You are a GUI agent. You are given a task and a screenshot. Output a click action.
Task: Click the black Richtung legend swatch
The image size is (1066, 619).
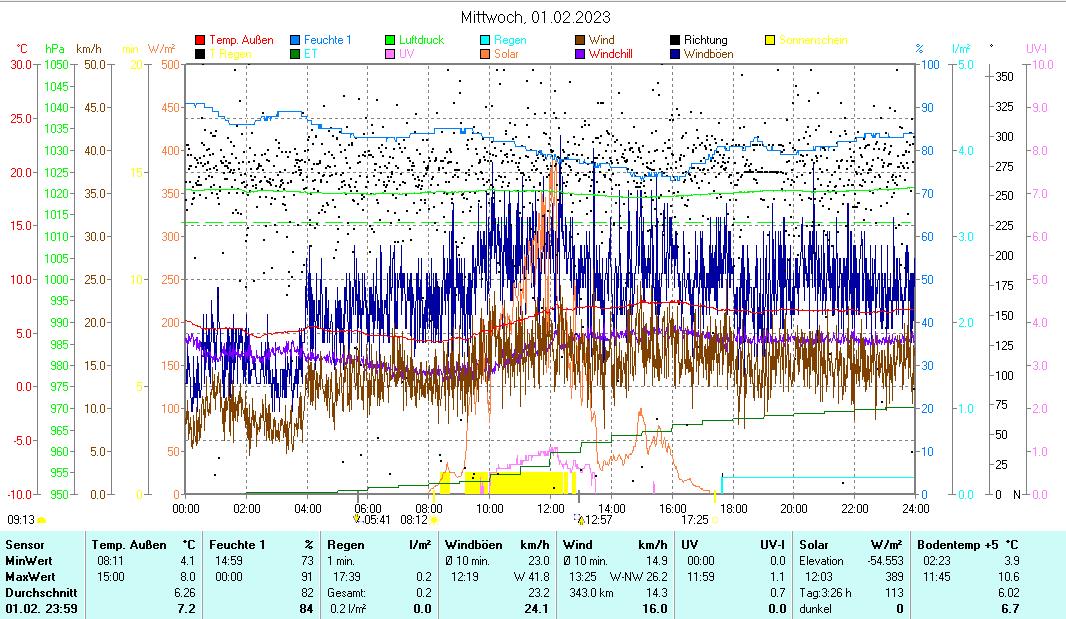tap(675, 40)
